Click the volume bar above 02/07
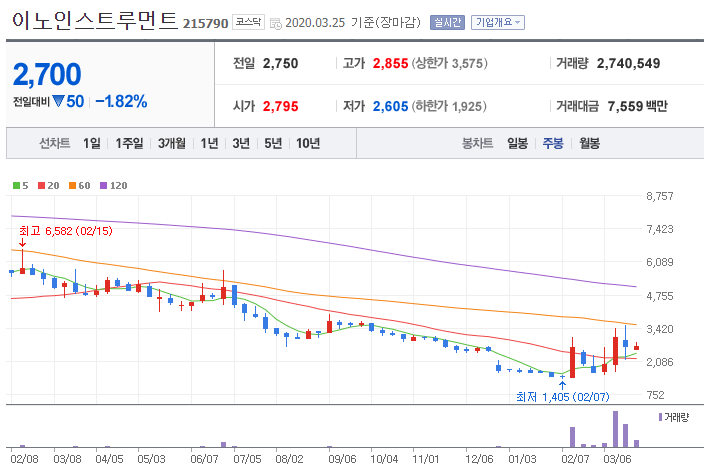Image resolution: width=704 pixels, height=472 pixels. point(572,437)
